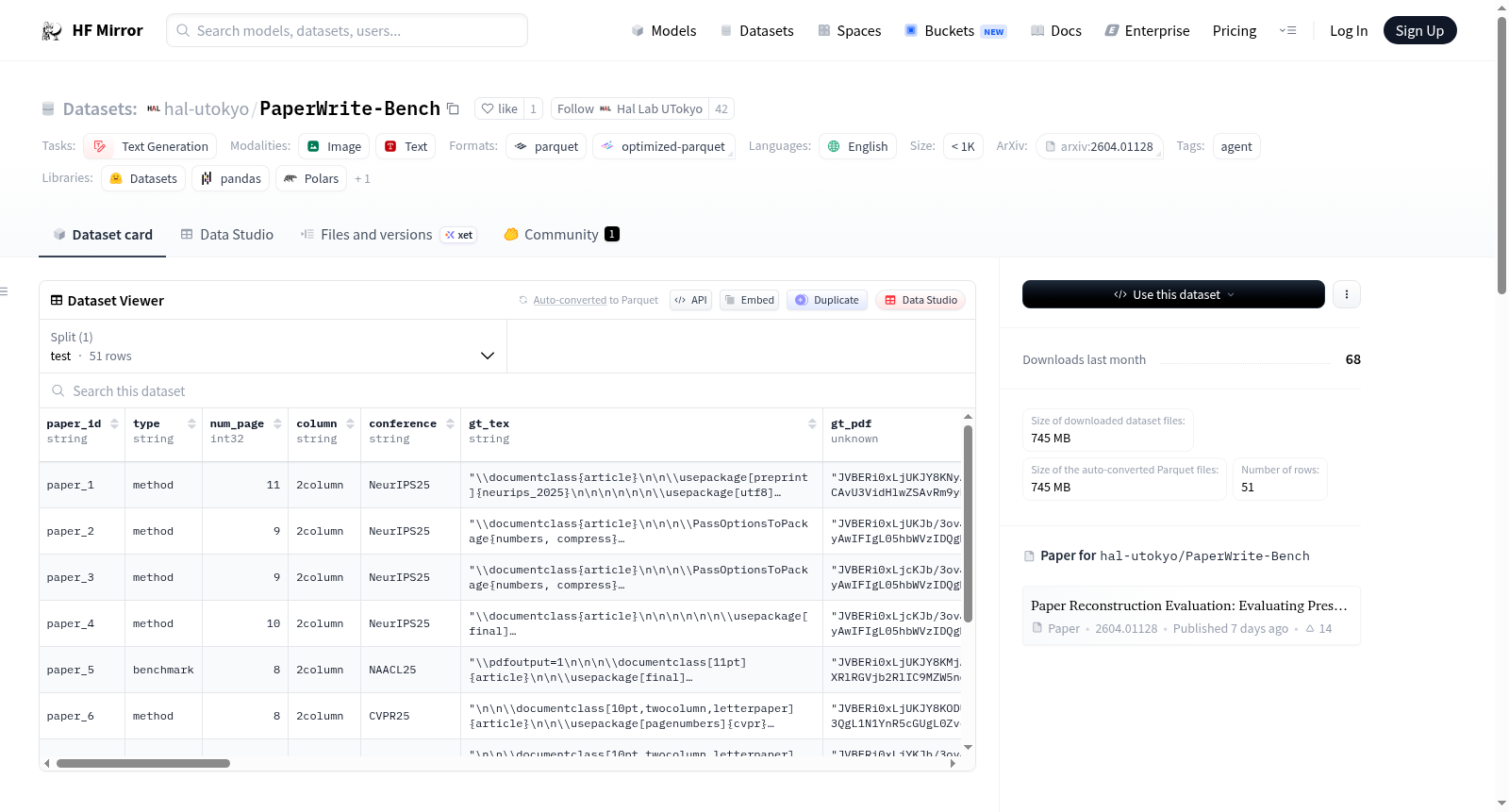The height and width of the screenshot is (812, 1509).
Task: Open the three-dot dataset options menu
Action: 1346,294
